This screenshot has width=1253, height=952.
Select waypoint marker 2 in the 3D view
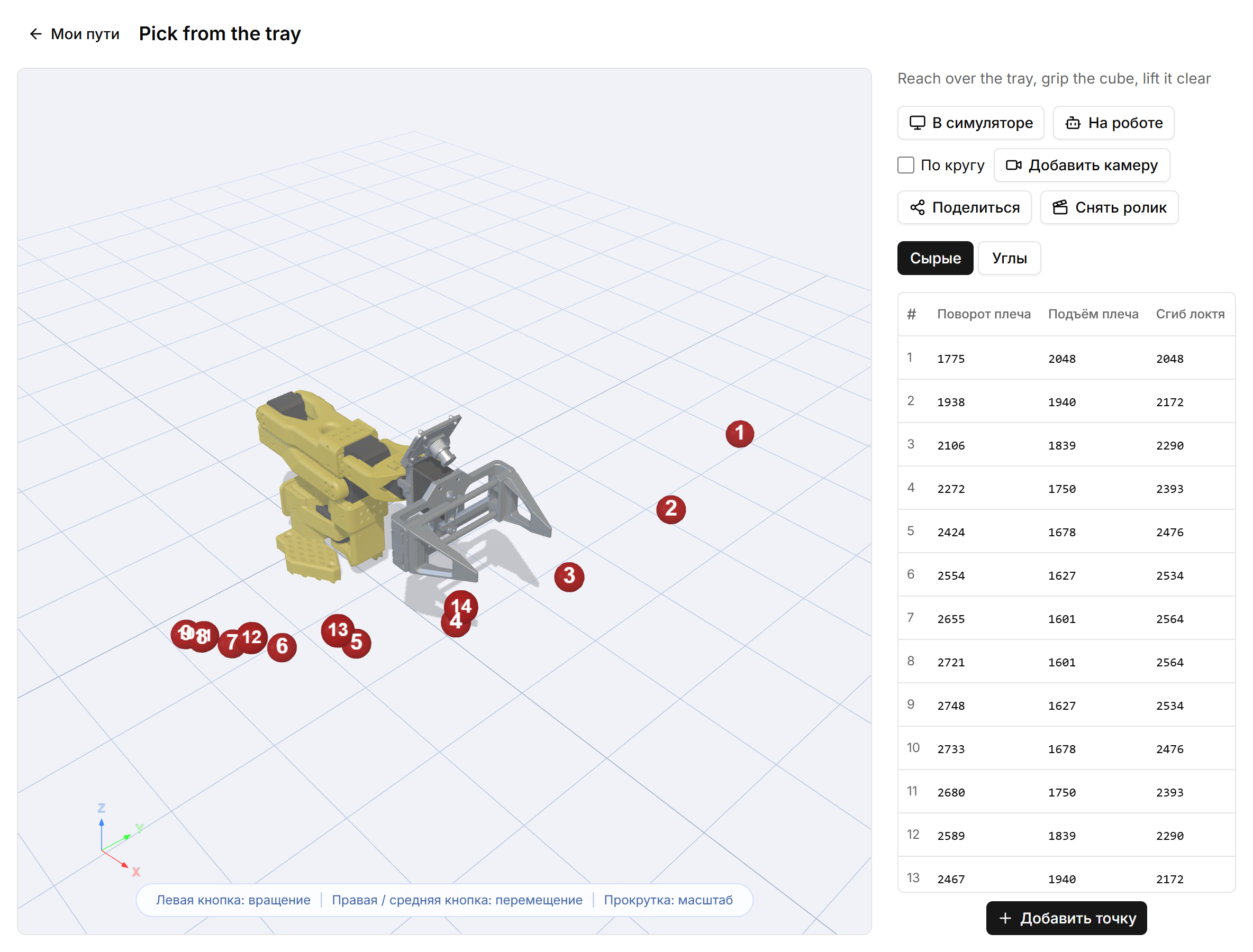pyautogui.click(x=671, y=509)
